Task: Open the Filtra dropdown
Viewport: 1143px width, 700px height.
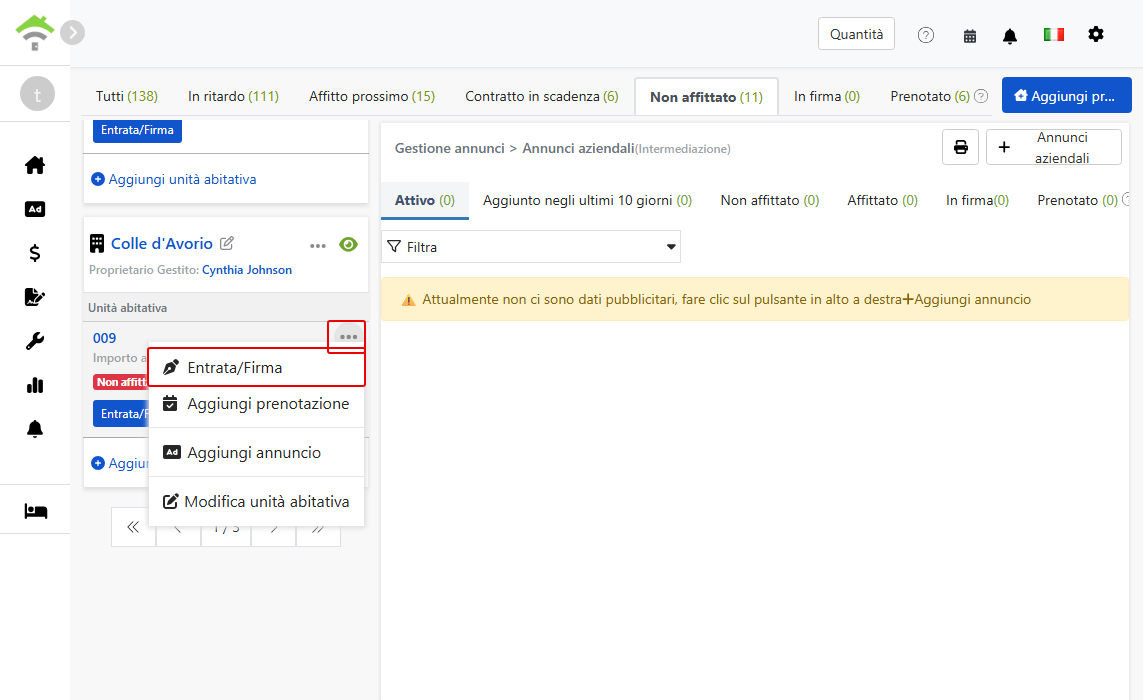Action: coord(531,246)
